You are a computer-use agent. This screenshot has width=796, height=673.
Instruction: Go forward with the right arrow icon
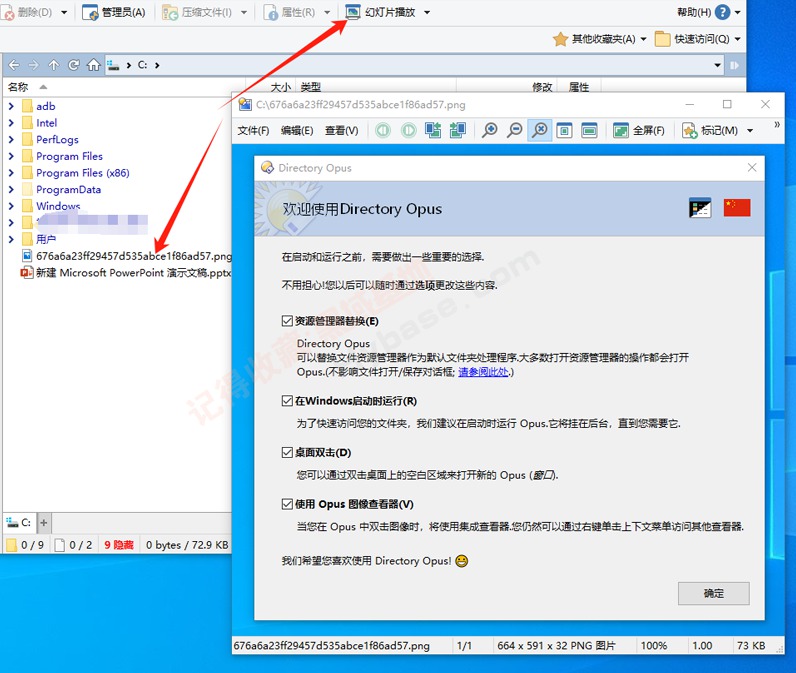[x=34, y=65]
